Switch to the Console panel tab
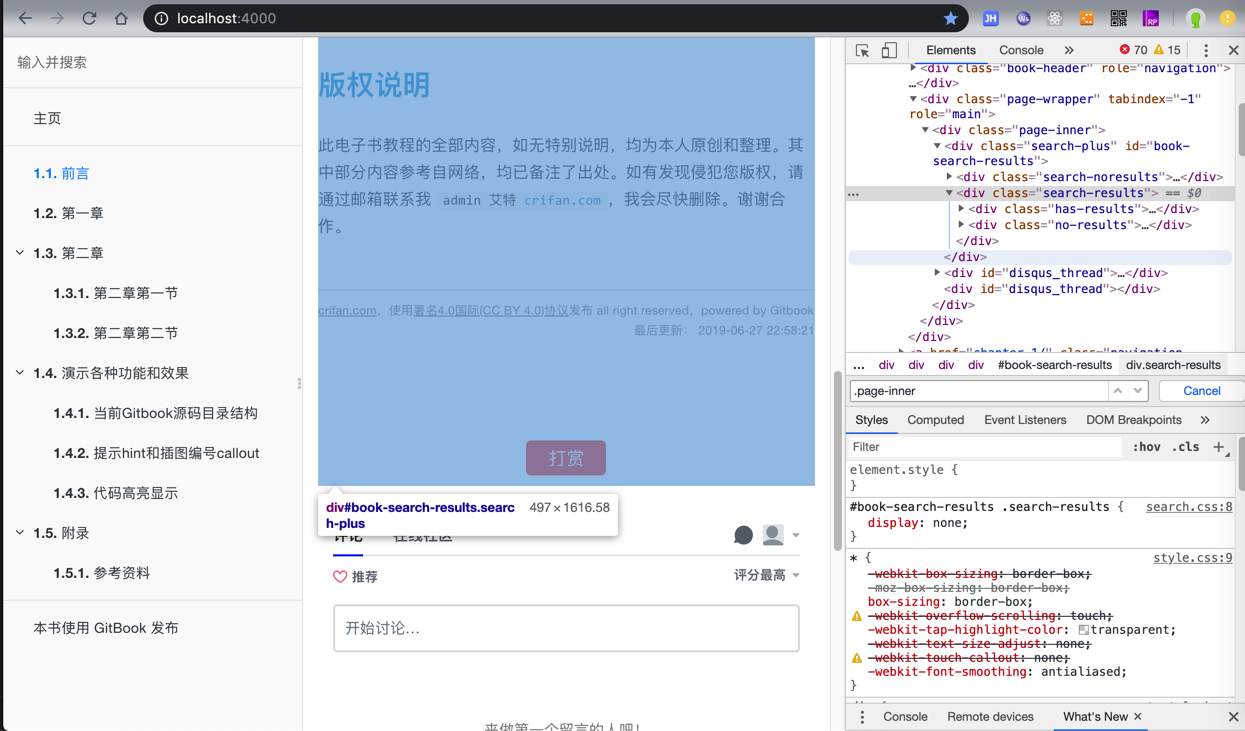Viewport: 1245px width, 731px height. tap(1021, 50)
